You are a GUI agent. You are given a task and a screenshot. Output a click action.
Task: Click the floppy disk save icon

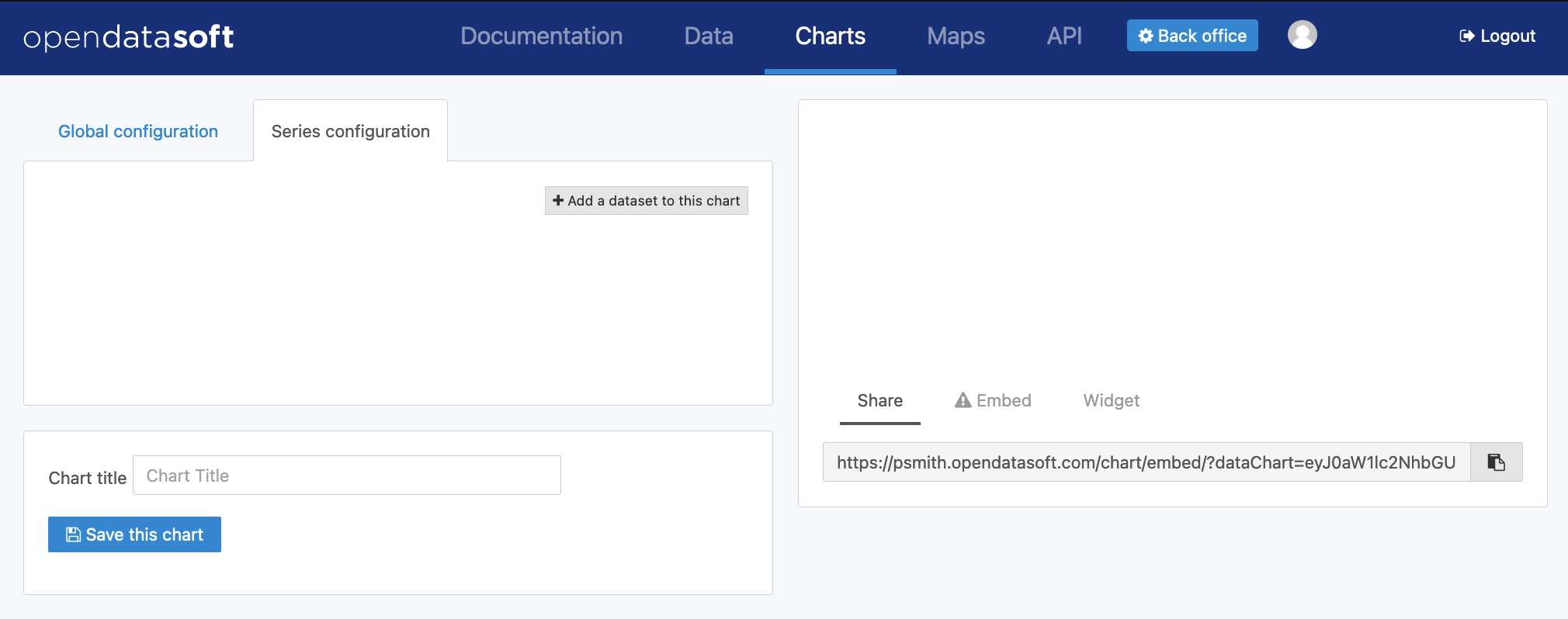pos(73,534)
